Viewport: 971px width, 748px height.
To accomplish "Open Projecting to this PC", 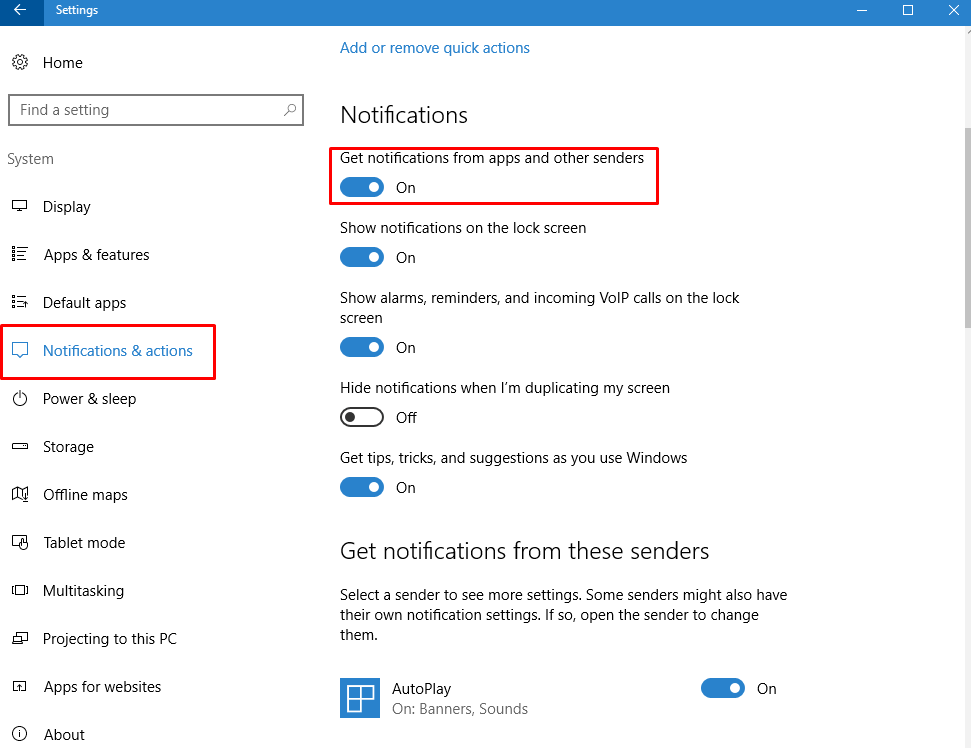I will click(110, 638).
